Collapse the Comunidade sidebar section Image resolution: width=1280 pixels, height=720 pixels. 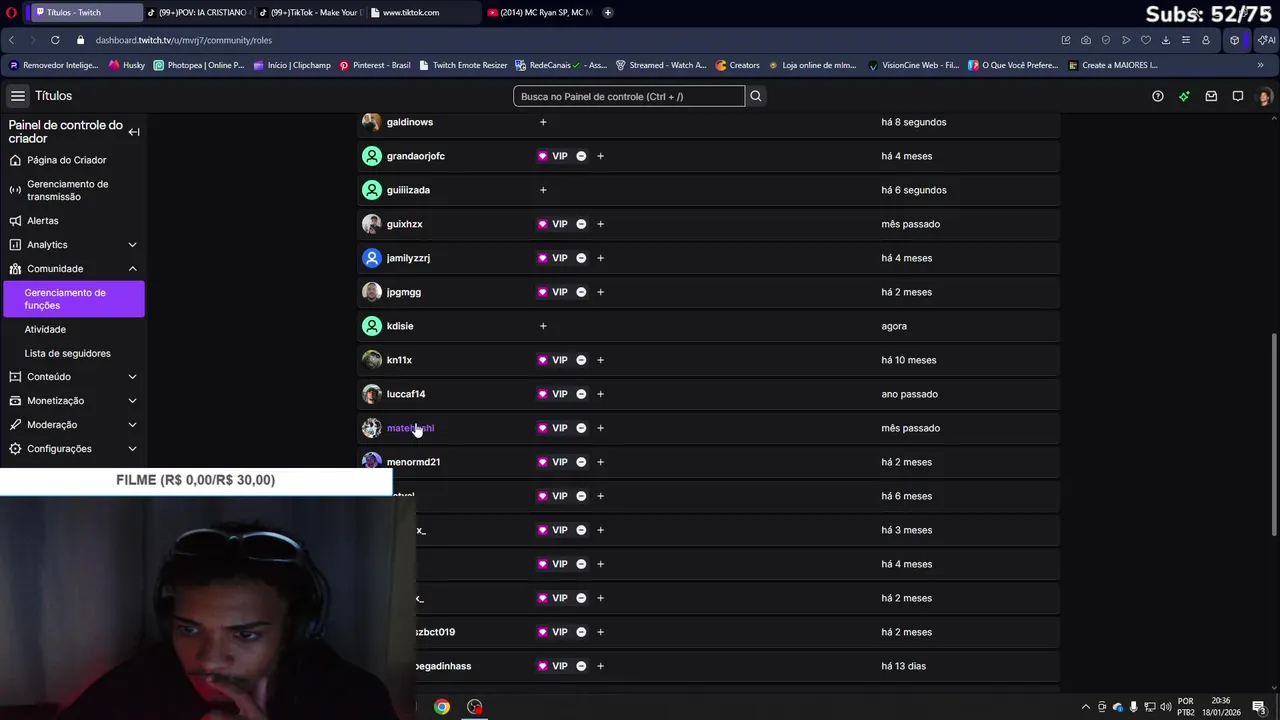[x=132, y=269]
